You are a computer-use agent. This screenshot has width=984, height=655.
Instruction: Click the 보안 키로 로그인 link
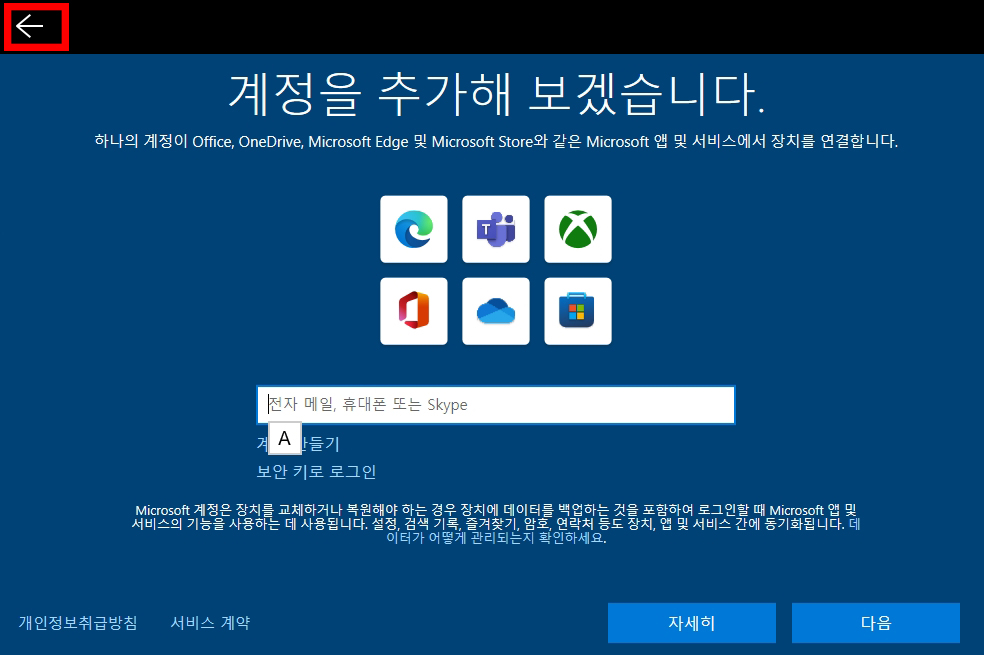coord(316,471)
